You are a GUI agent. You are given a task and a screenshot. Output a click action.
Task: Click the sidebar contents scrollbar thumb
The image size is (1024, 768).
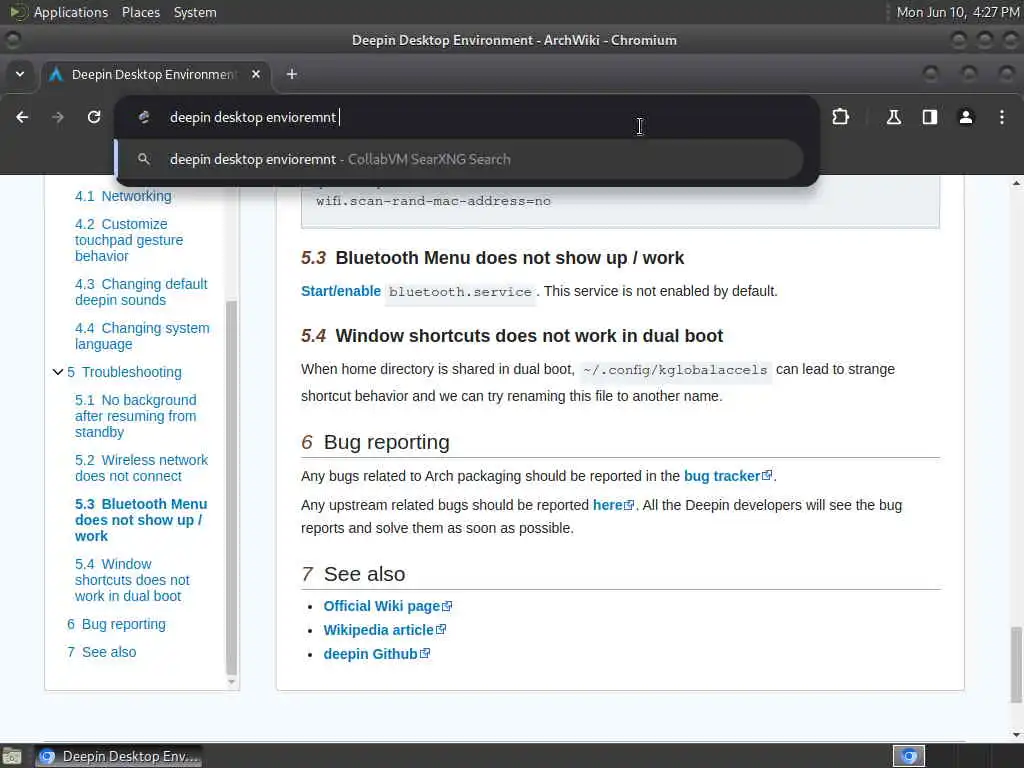[x=231, y=487]
